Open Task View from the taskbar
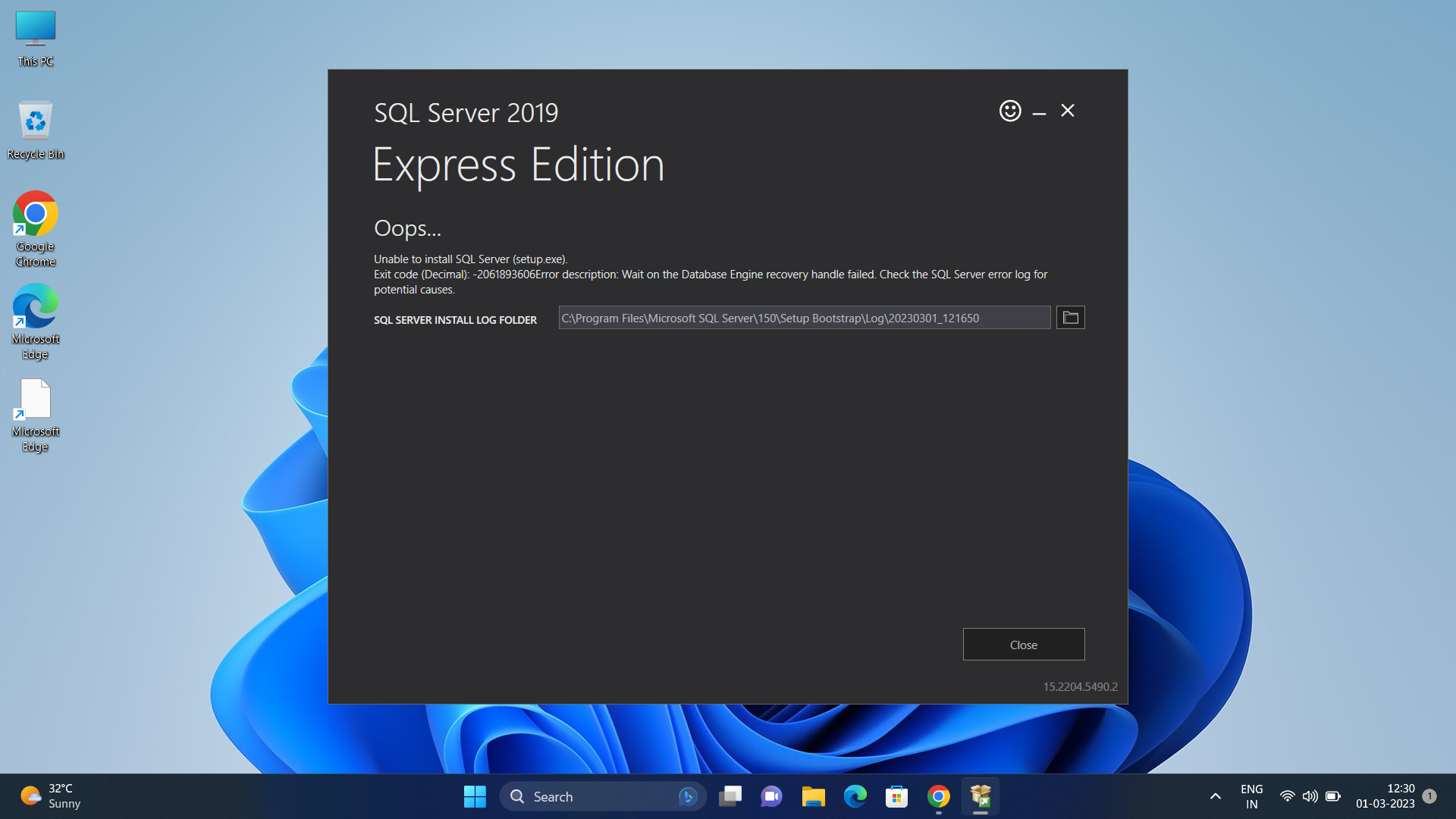This screenshot has height=819, width=1456. 730,796
